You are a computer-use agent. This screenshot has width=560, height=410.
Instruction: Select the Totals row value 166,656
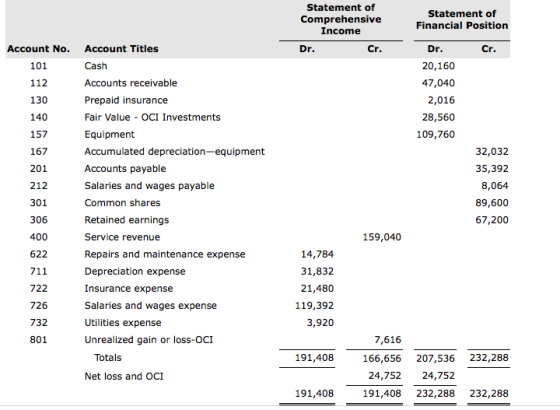382,359
